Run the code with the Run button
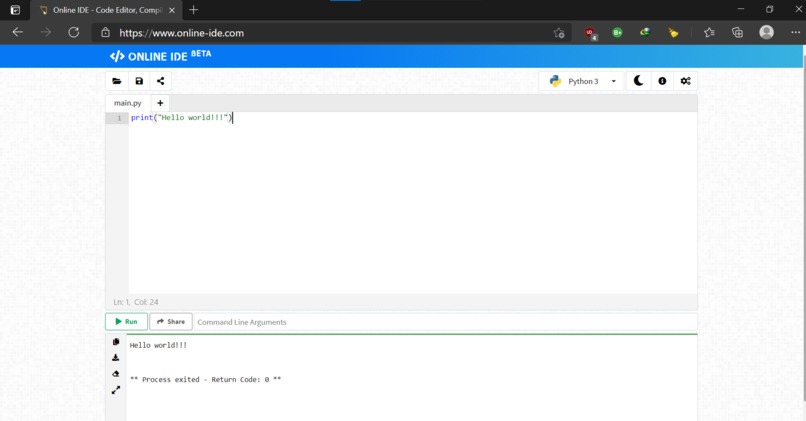This screenshot has height=421, width=806. click(126, 321)
